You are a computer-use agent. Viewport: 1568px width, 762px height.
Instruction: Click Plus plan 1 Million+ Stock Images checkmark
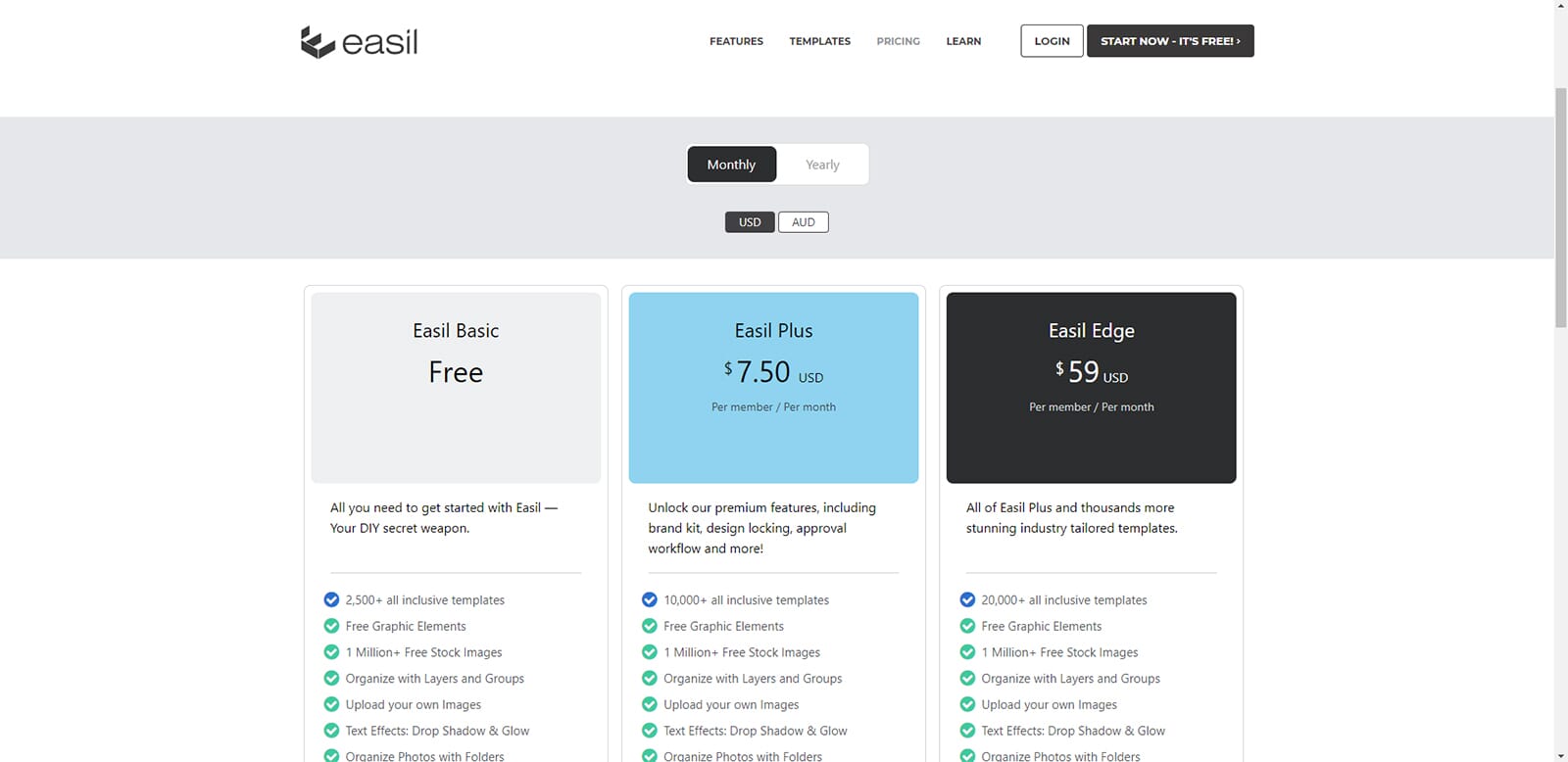pyautogui.click(x=649, y=651)
